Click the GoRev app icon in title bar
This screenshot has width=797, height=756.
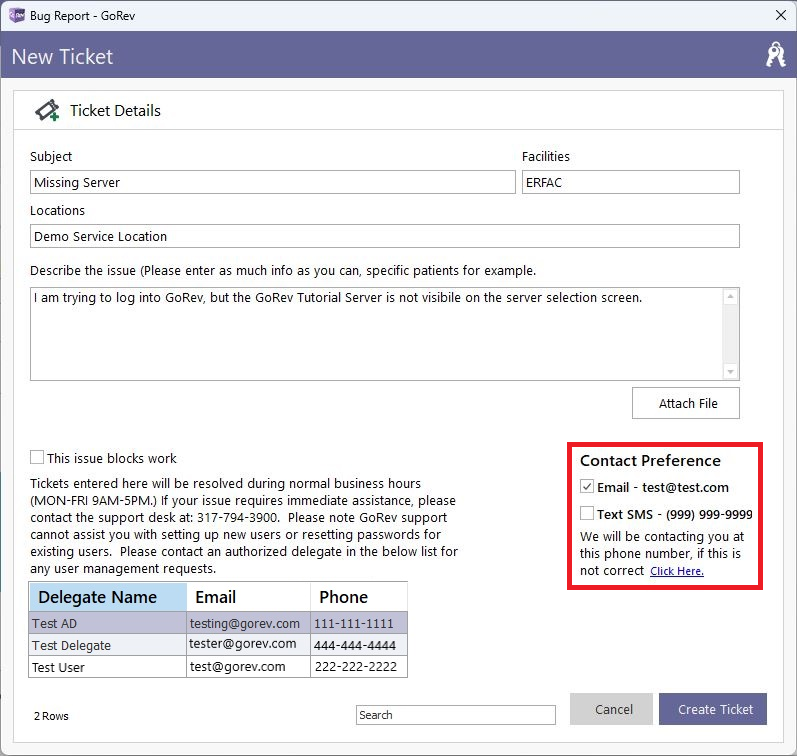16,15
